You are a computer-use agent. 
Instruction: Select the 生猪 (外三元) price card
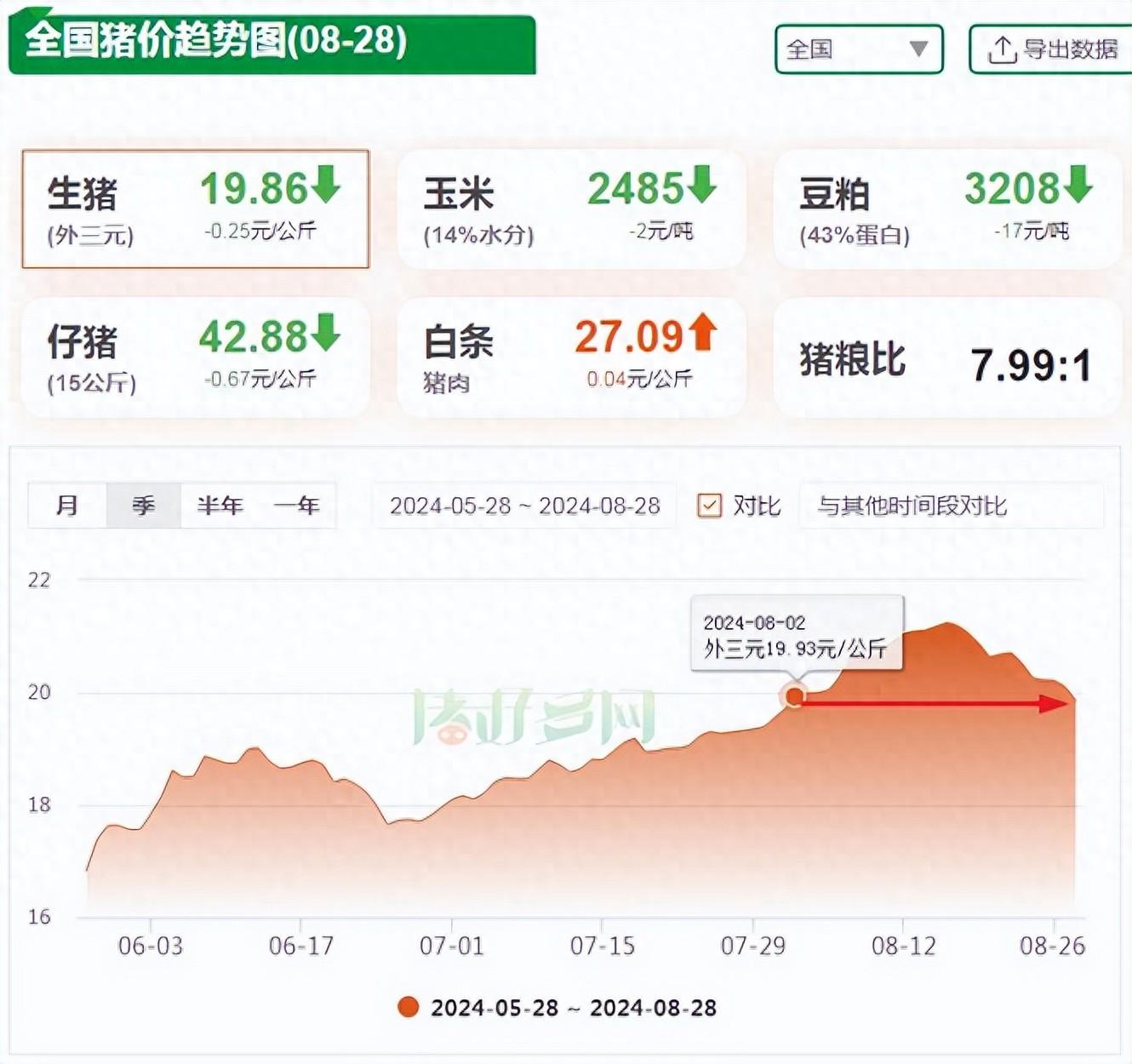point(195,209)
